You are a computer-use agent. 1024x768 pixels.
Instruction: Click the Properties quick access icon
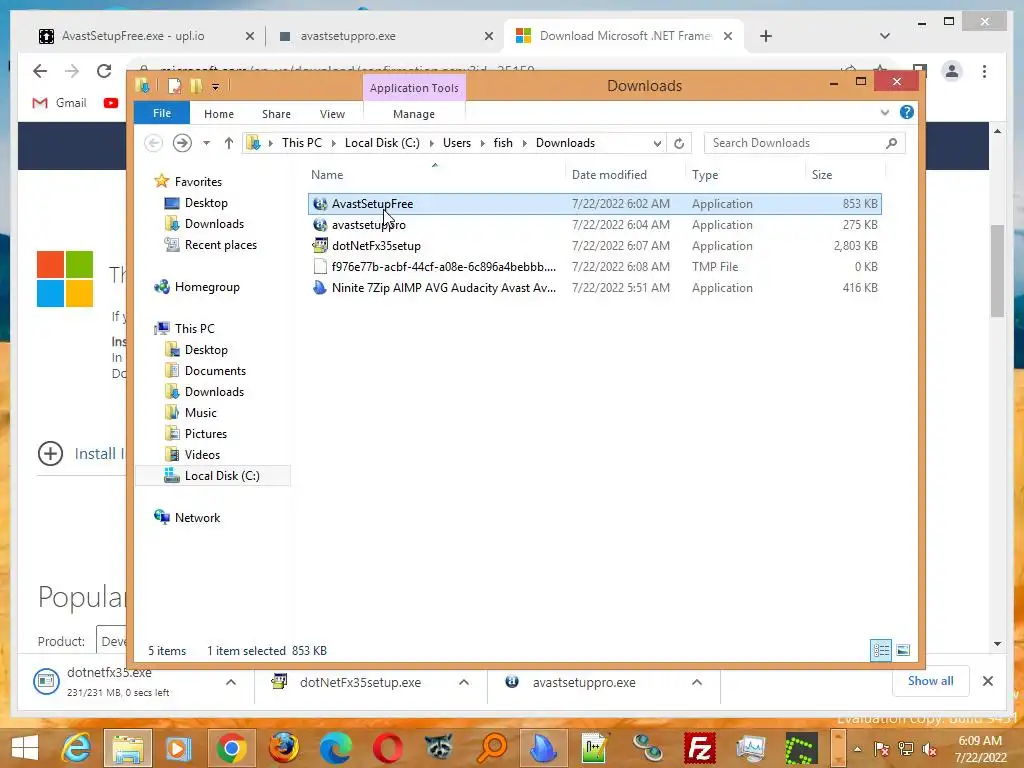click(174, 86)
